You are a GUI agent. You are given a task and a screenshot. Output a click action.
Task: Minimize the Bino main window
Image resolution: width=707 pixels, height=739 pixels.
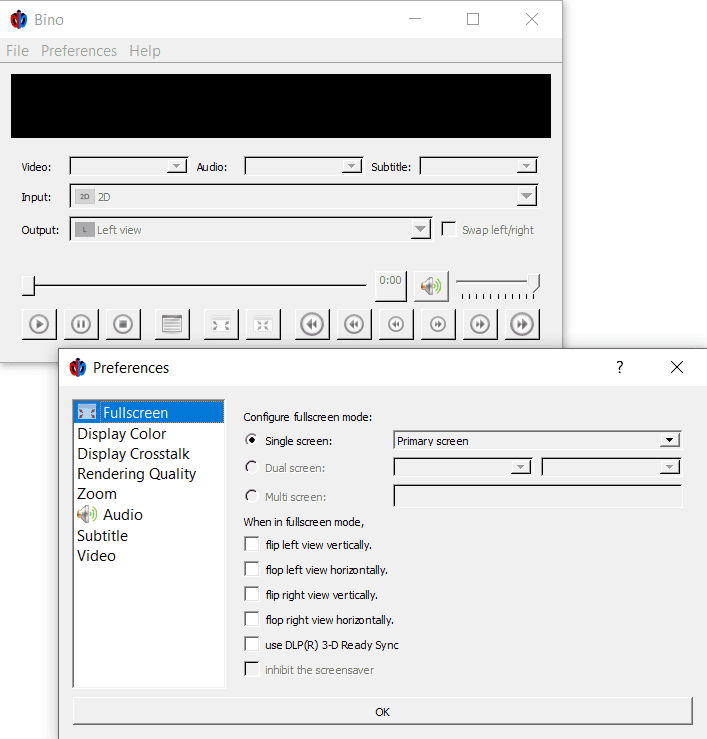pyautogui.click(x=415, y=19)
